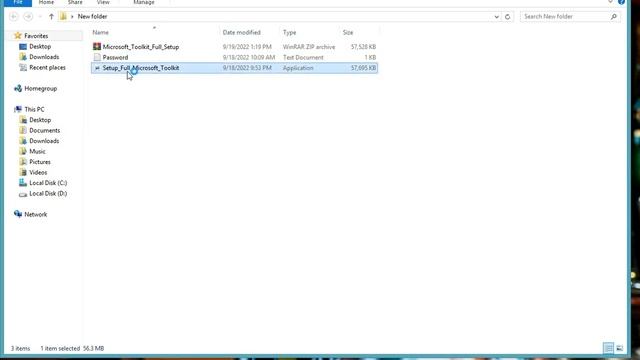Click 'Application' type cell
Viewport: 640px width, 360px height.
[x=298, y=68]
